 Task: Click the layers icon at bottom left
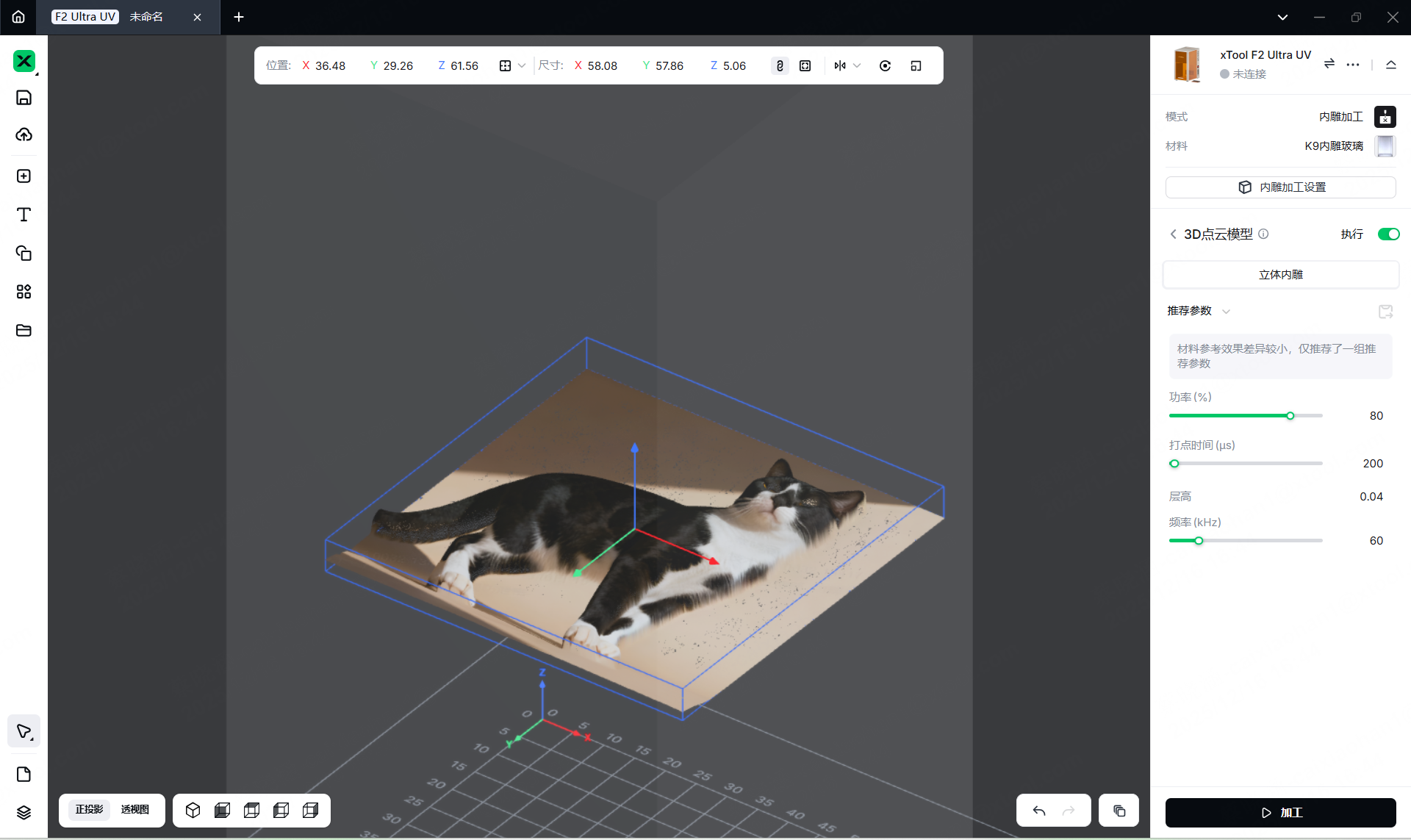(24, 812)
